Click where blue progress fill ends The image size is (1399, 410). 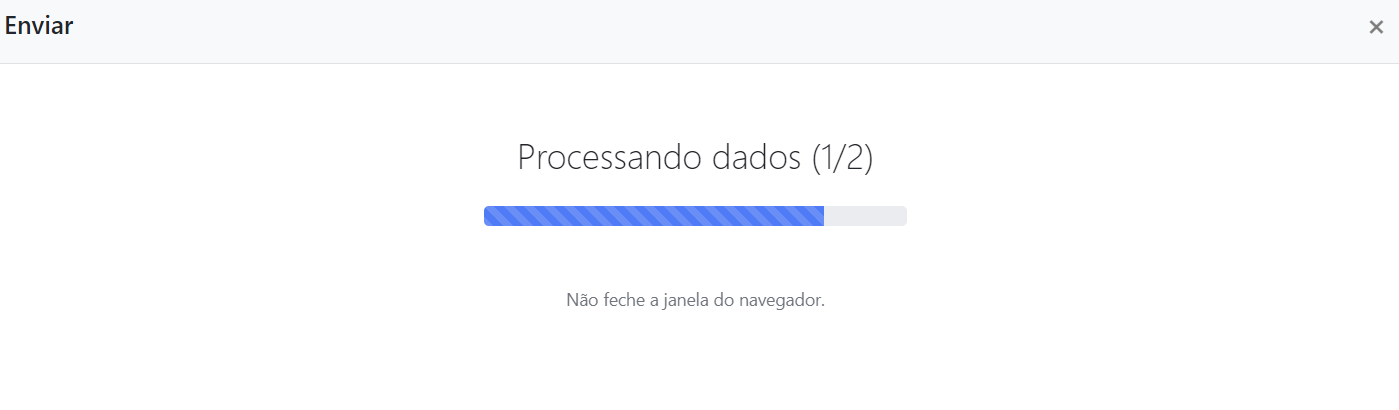[823, 216]
